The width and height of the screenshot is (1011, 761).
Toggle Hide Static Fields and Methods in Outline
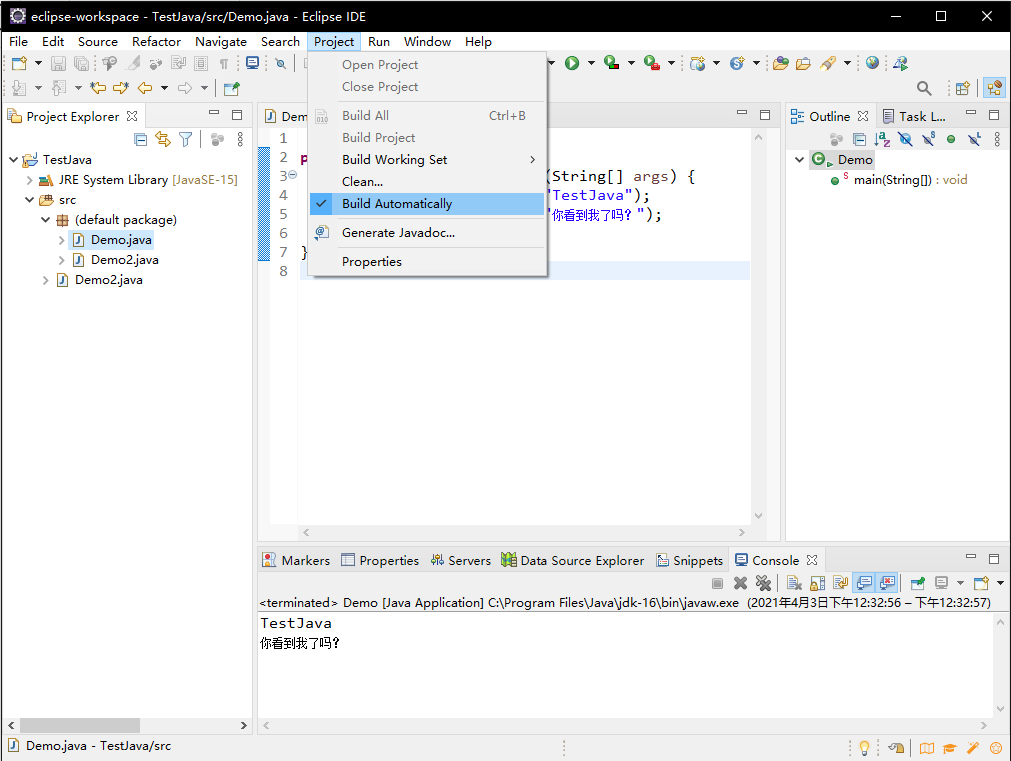[x=928, y=139]
